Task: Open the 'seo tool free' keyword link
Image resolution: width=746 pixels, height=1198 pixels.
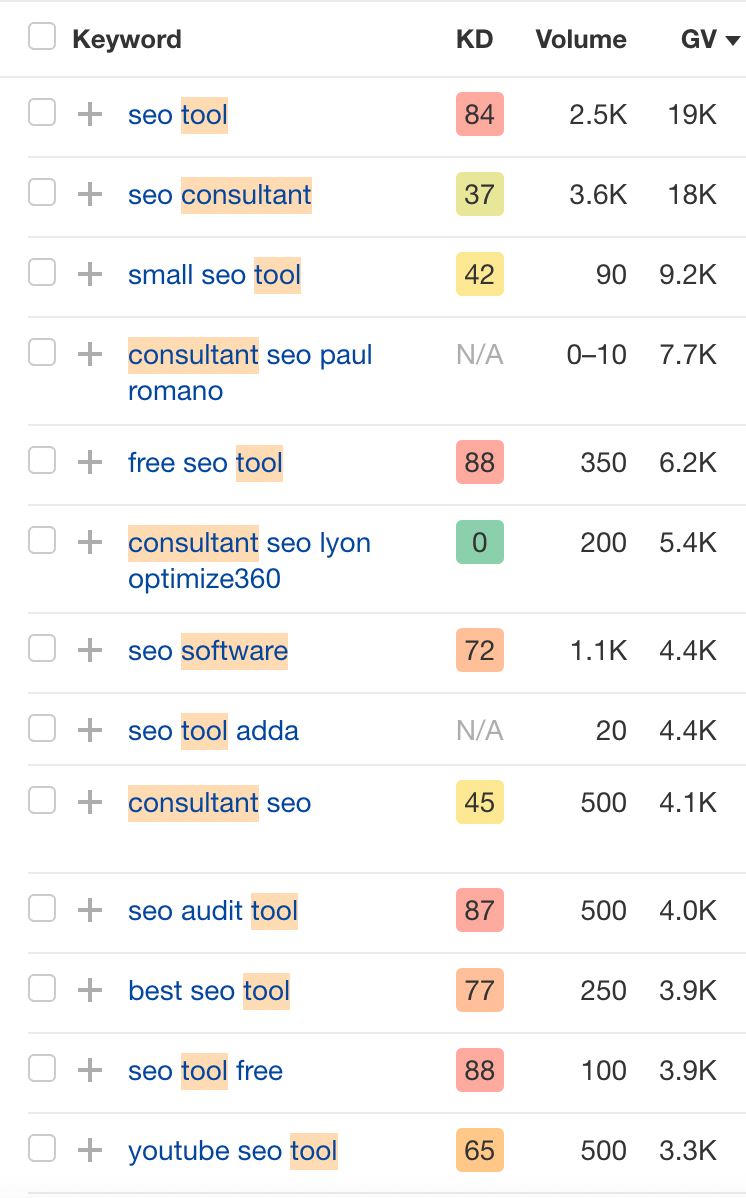Action: (204, 1070)
